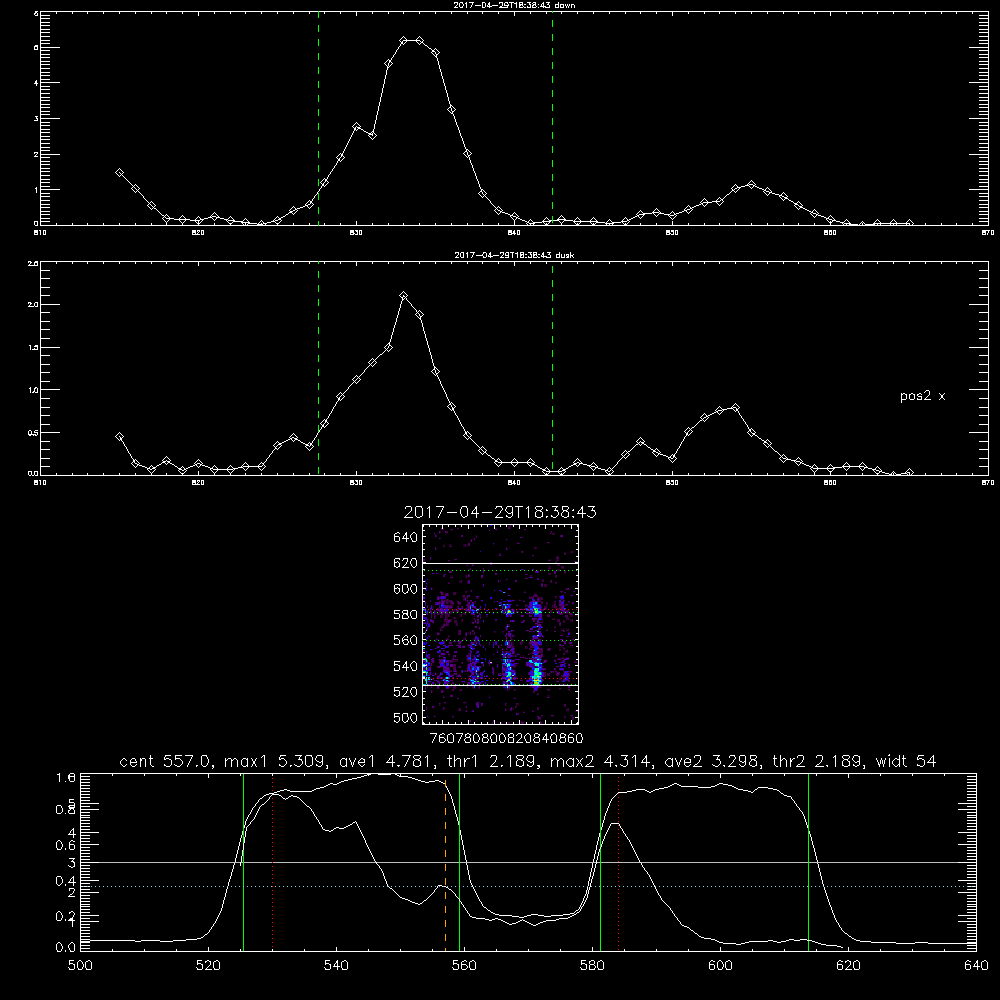Click the upper white horizontal line in heat map
Screen dimensions: 1000x1000
click(501, 563)
